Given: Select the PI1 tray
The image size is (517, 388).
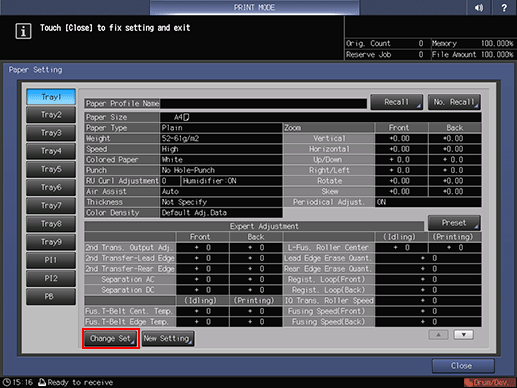Looking at the screenshot, I should [51, 260].
